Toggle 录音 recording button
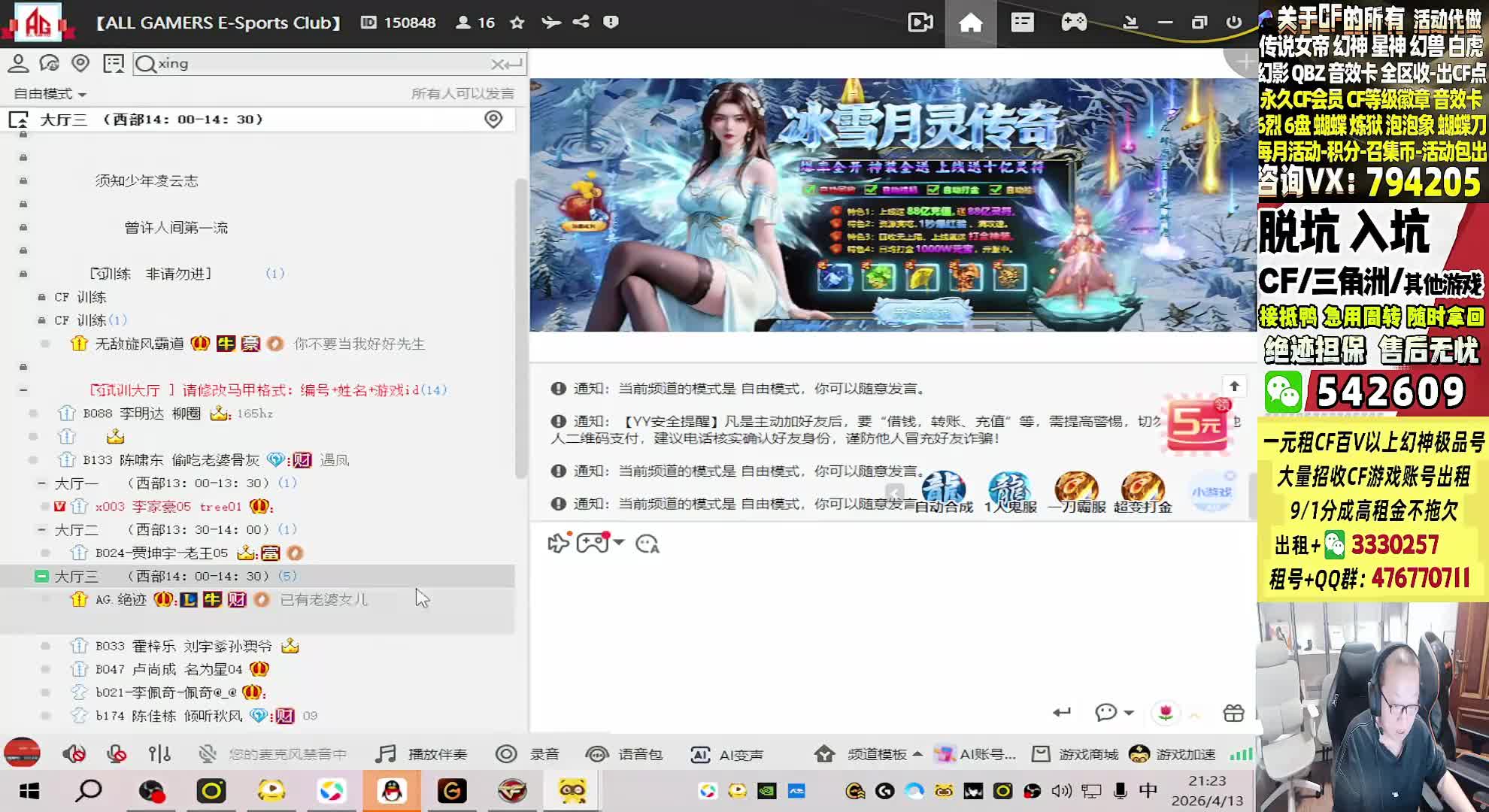 tap(527, 754)
